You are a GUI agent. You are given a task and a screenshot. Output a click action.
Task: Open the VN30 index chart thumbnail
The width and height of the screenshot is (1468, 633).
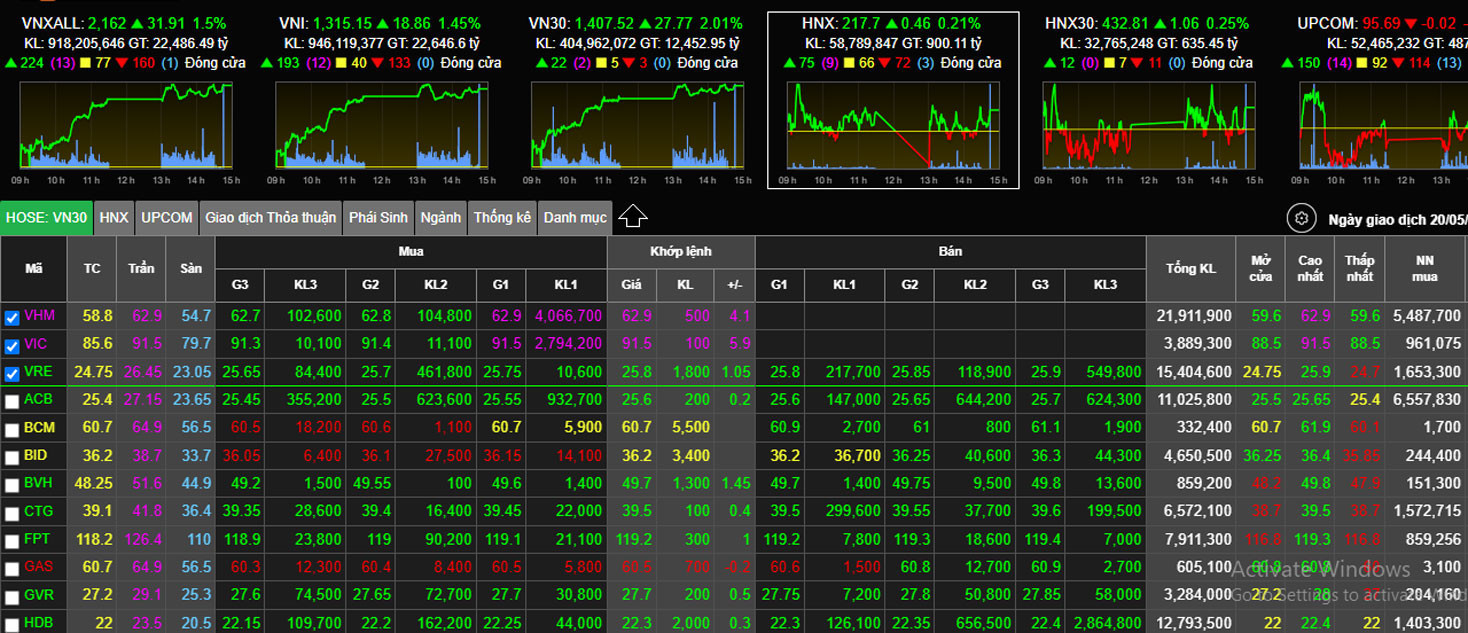tap(638, 125)
